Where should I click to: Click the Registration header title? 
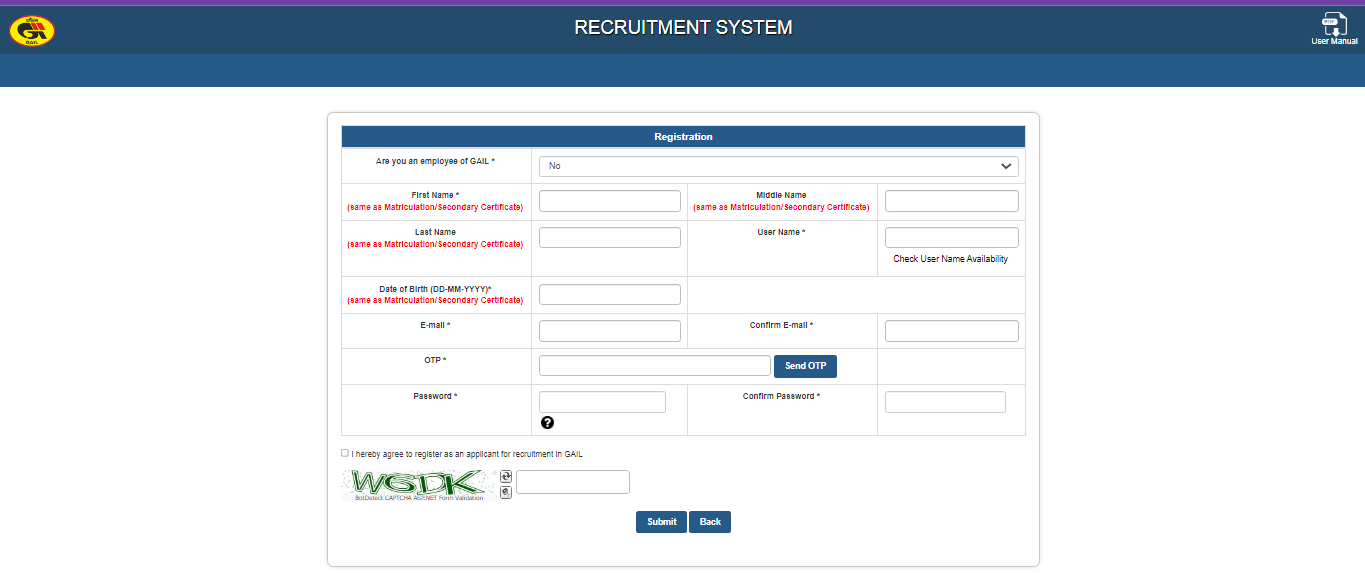[x=683, y=137]
